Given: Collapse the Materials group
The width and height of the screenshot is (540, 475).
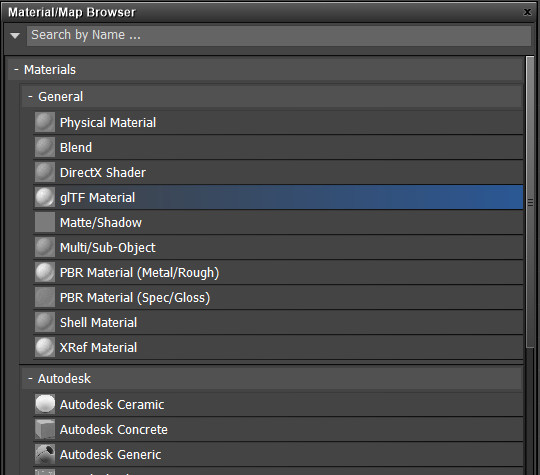Looking at the screenshot, I should coord(16,70).
